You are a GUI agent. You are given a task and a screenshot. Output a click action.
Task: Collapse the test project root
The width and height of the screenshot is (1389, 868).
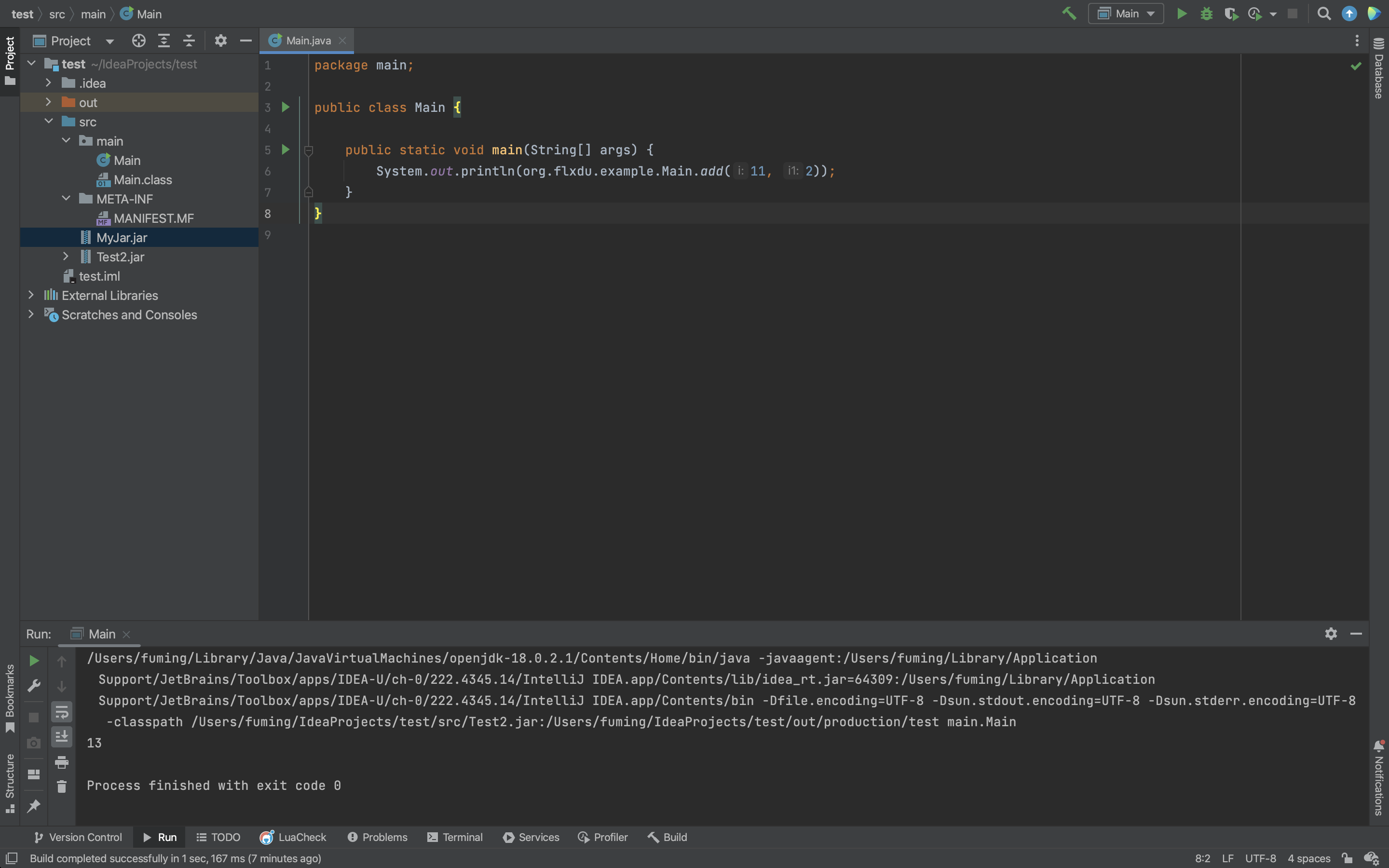pos(31,64)
